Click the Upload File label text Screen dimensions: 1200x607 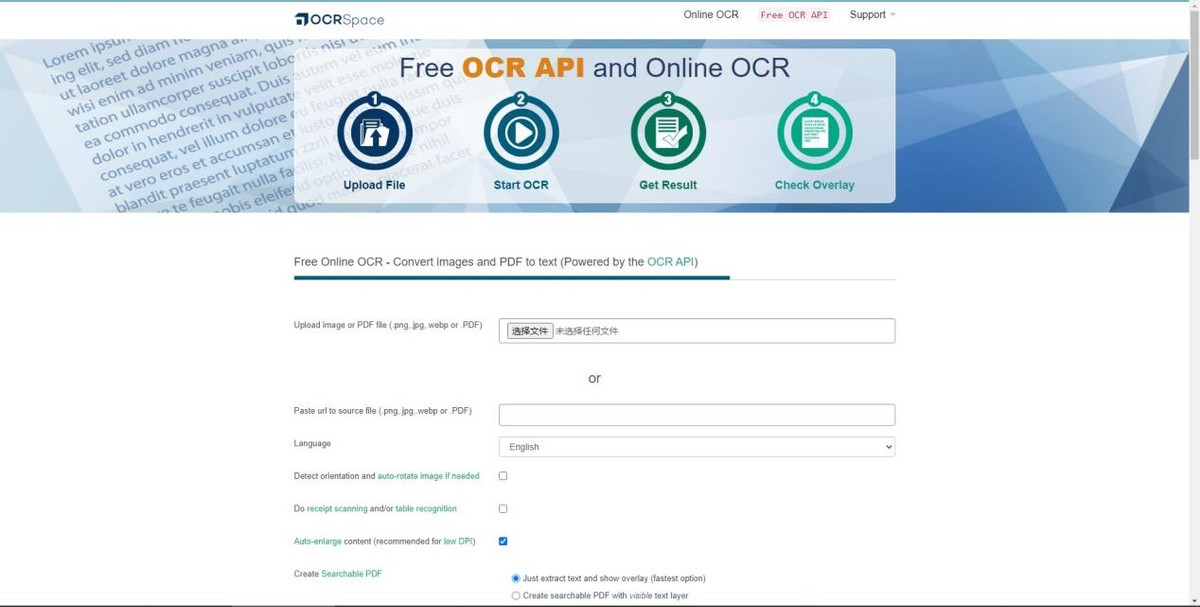(374, 185)
